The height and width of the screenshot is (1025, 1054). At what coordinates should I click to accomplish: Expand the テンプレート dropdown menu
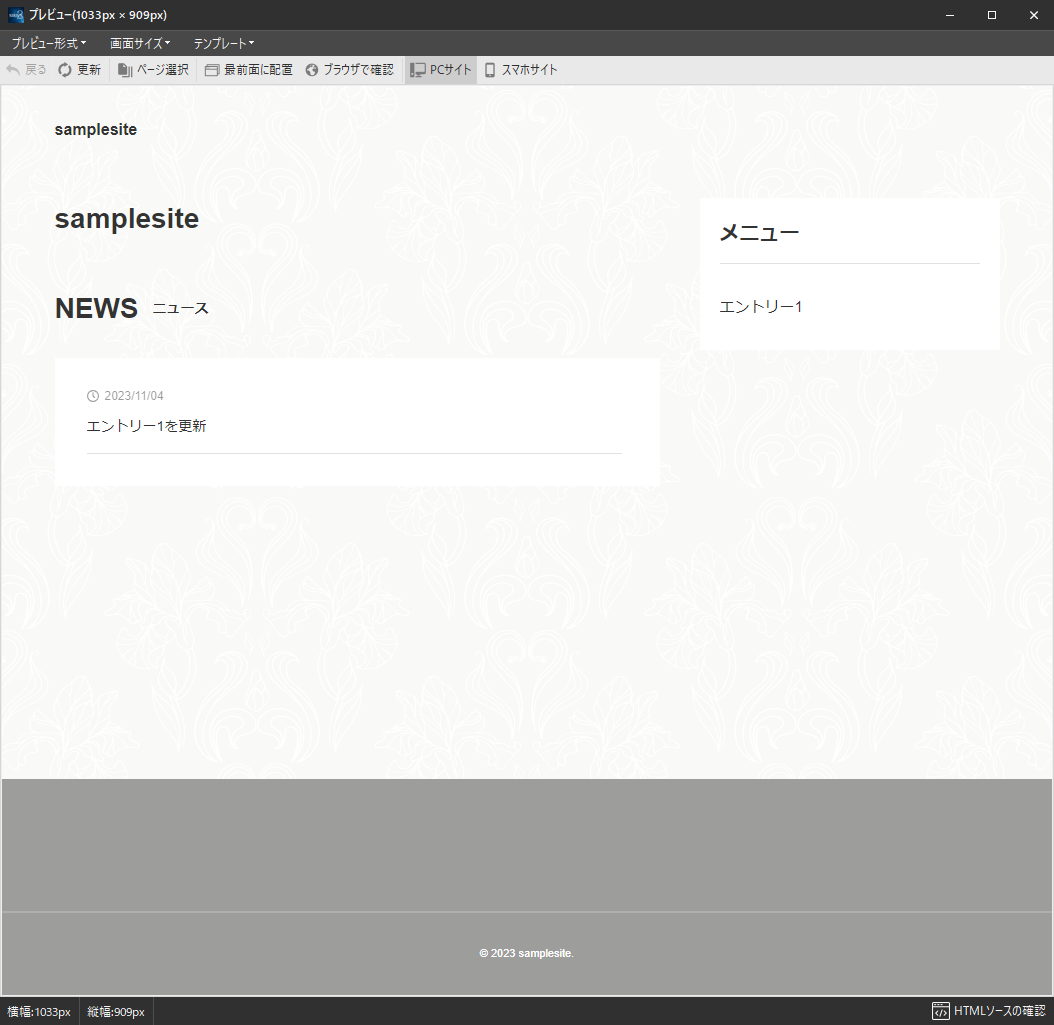click(223, 43)
